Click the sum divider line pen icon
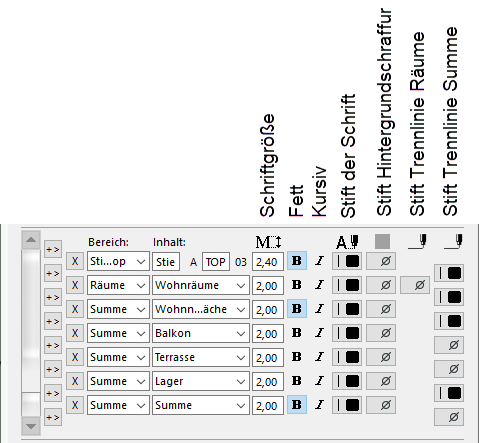The height and width of the screenshot is (443, 479). [x=453, y=242]
